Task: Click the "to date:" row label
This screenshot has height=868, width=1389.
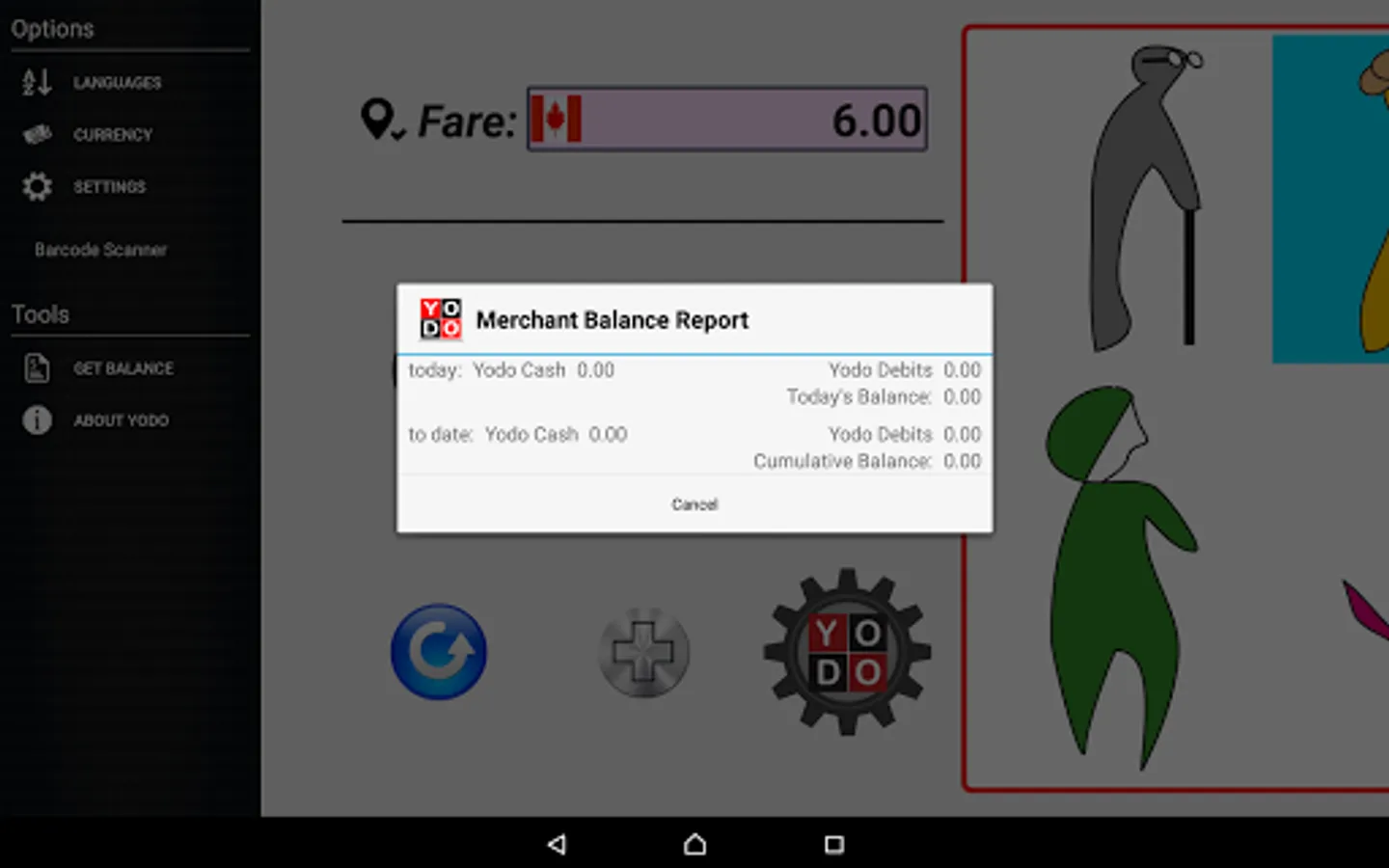Action: click(440, 435)
